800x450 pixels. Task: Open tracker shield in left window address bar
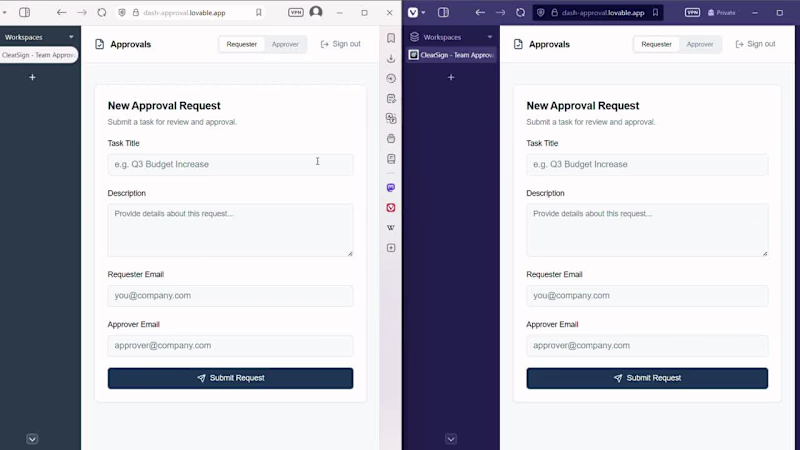click(122, 13)
